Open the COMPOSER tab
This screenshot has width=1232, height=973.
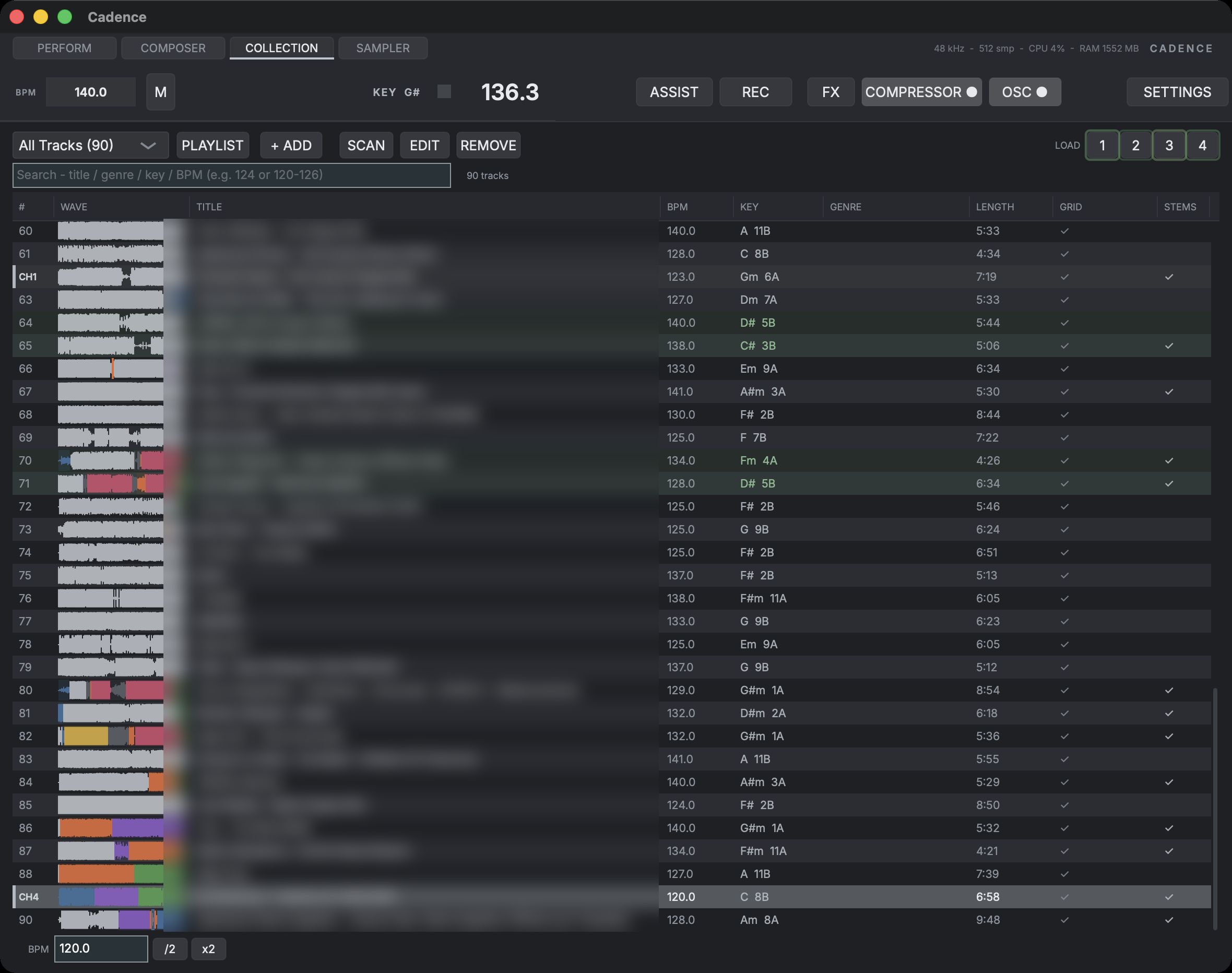[173, 48]
